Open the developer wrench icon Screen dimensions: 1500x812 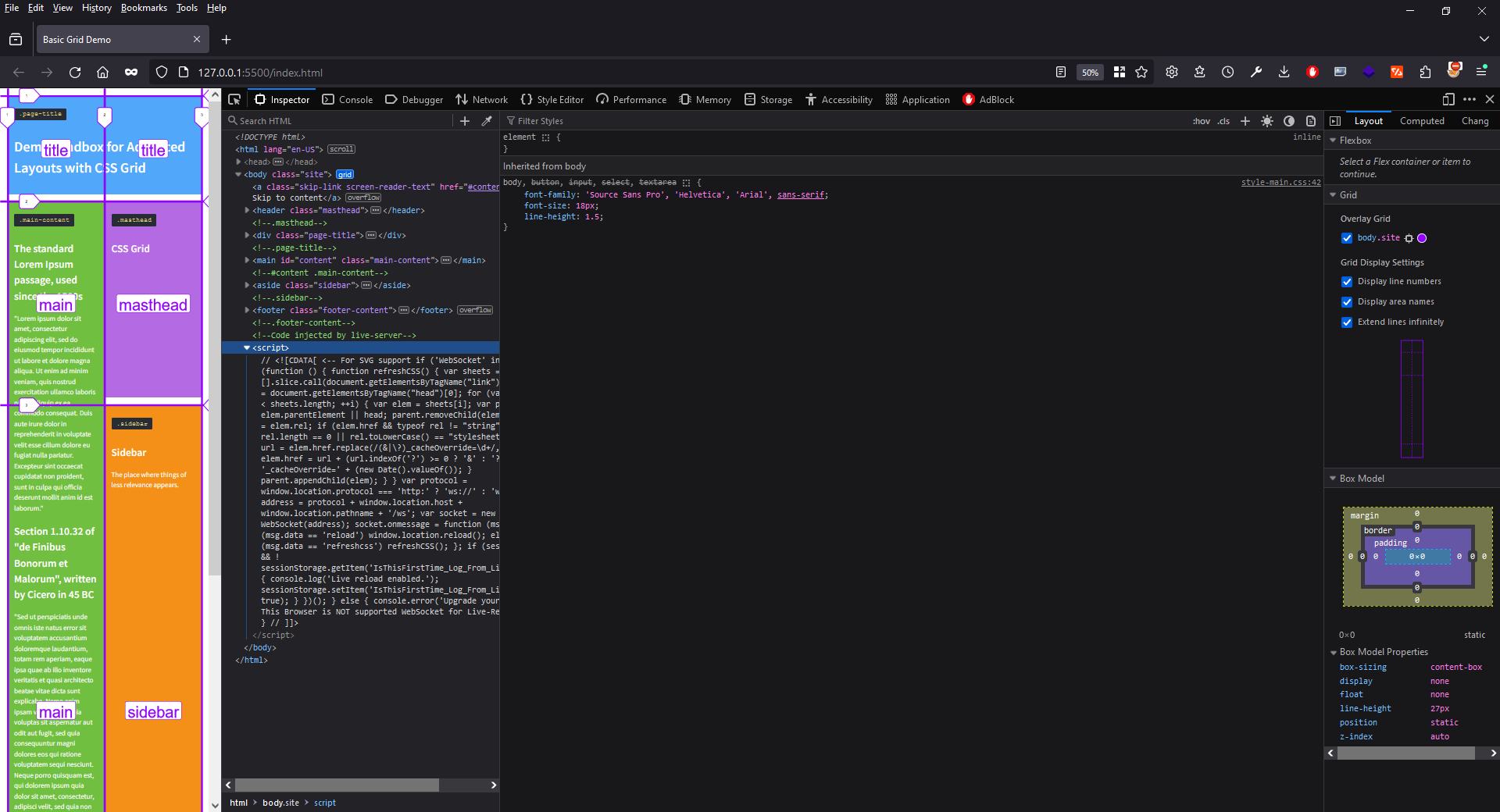click(1256, 72)
